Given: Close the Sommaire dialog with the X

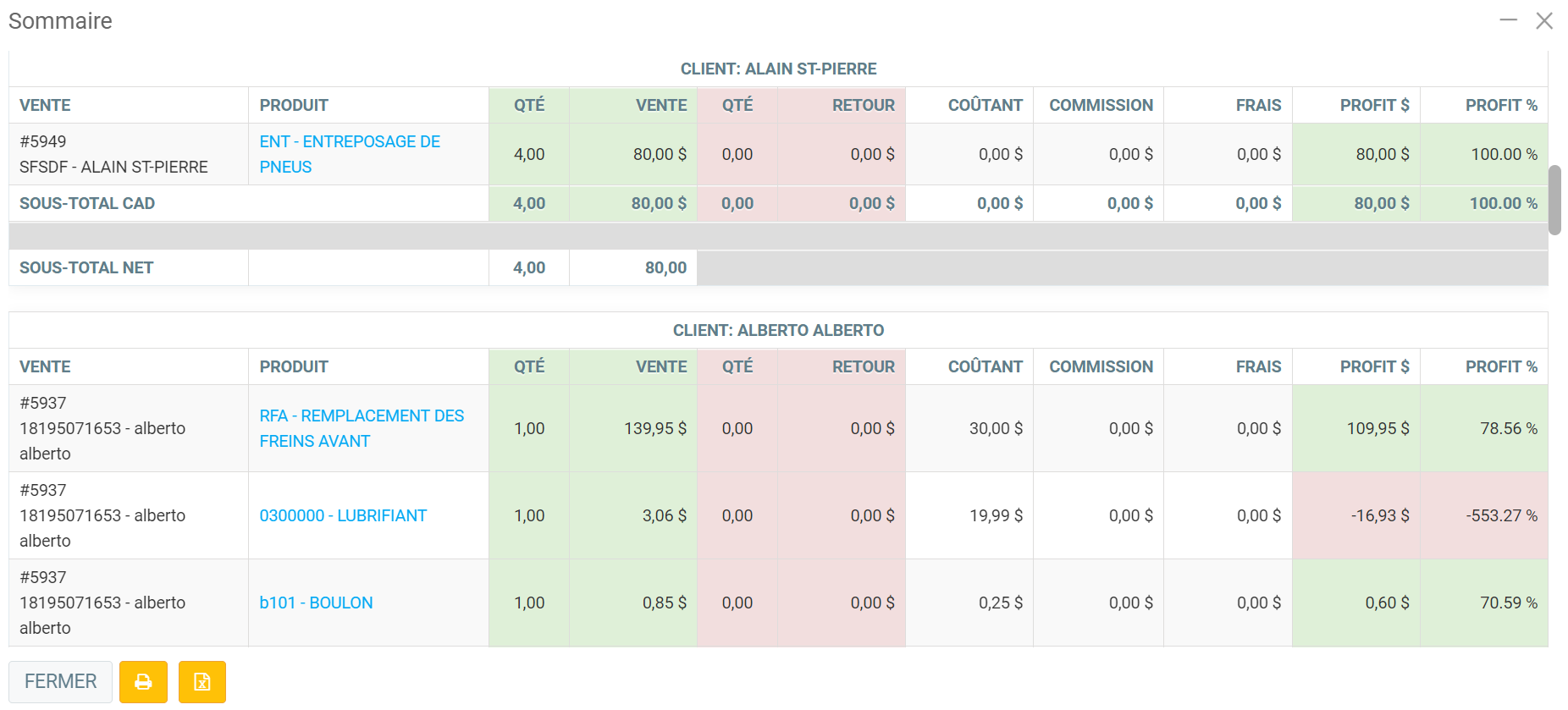Looking at the screenshot, I should click(1544, 20).
